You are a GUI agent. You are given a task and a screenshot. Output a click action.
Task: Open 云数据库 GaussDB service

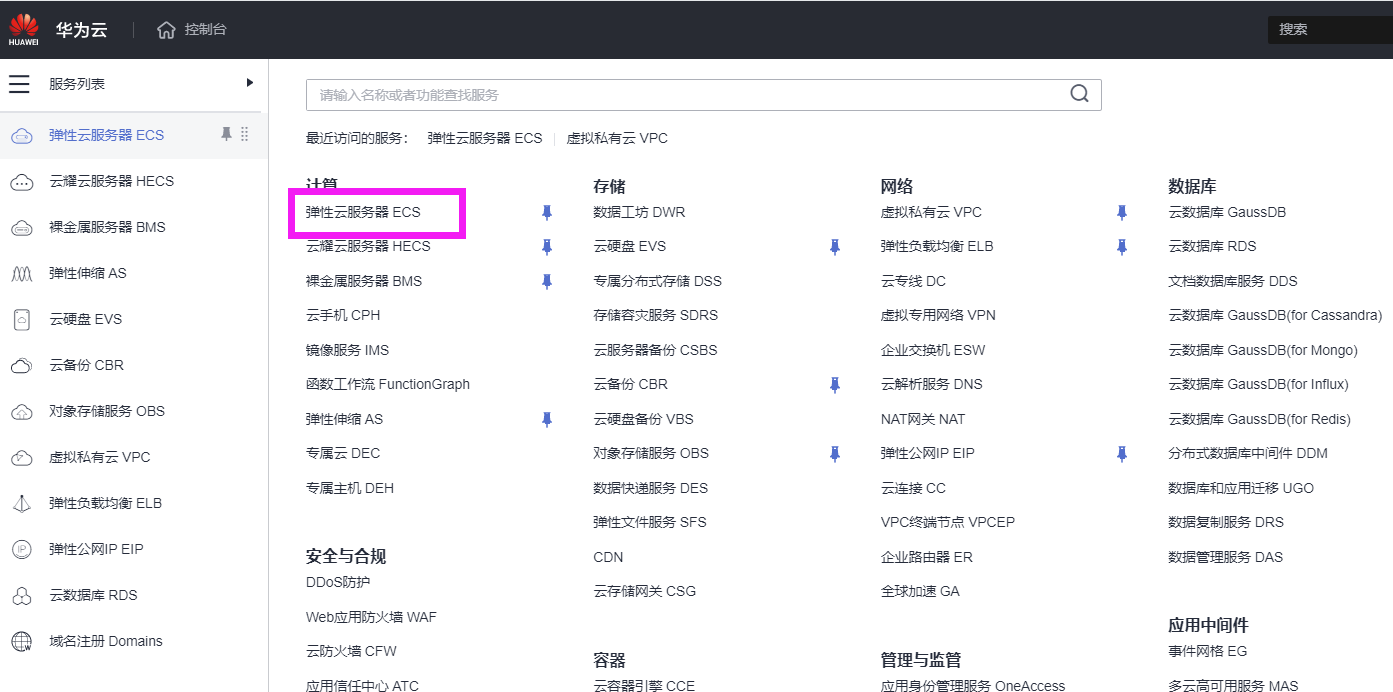(x=1227, y=212)
